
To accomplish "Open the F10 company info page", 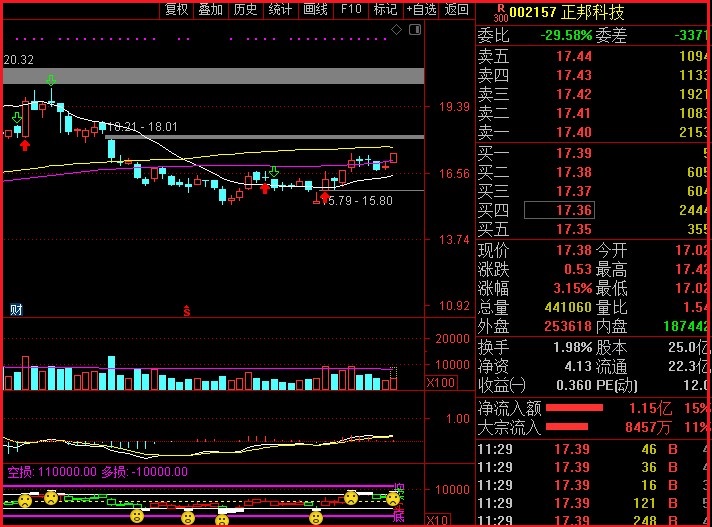I will (x=351, y=10).
